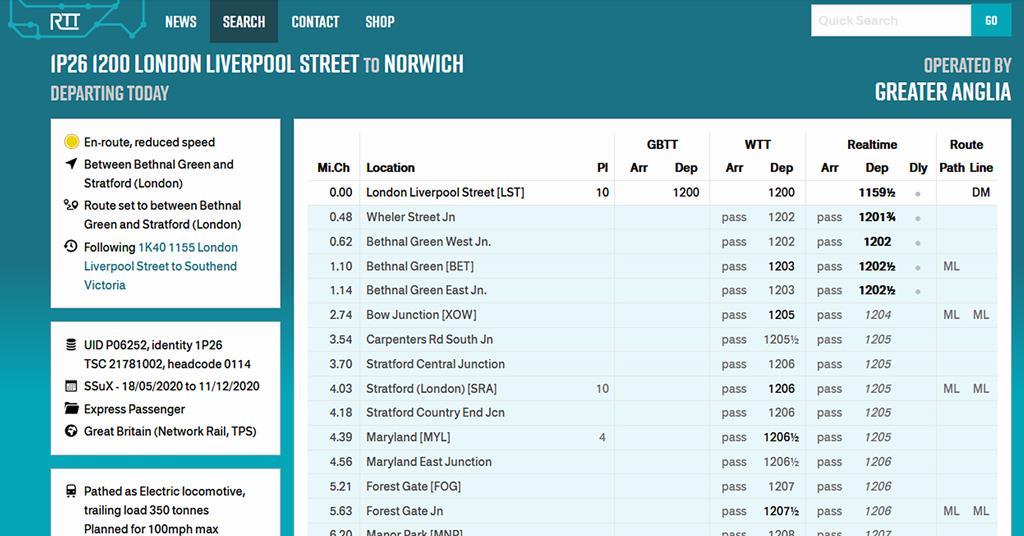Click Greater Anglia operator heading
1024x536 pixels.
(942, 92)
